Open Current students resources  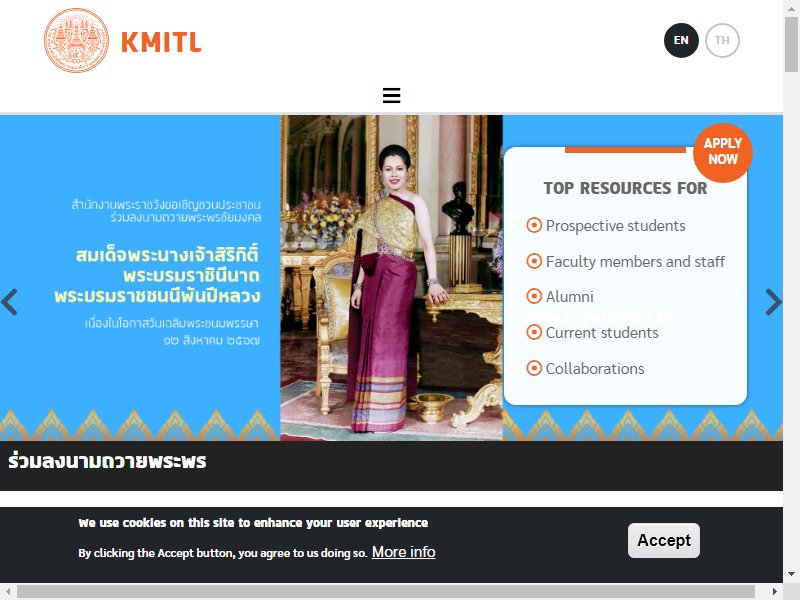[602, 333]
